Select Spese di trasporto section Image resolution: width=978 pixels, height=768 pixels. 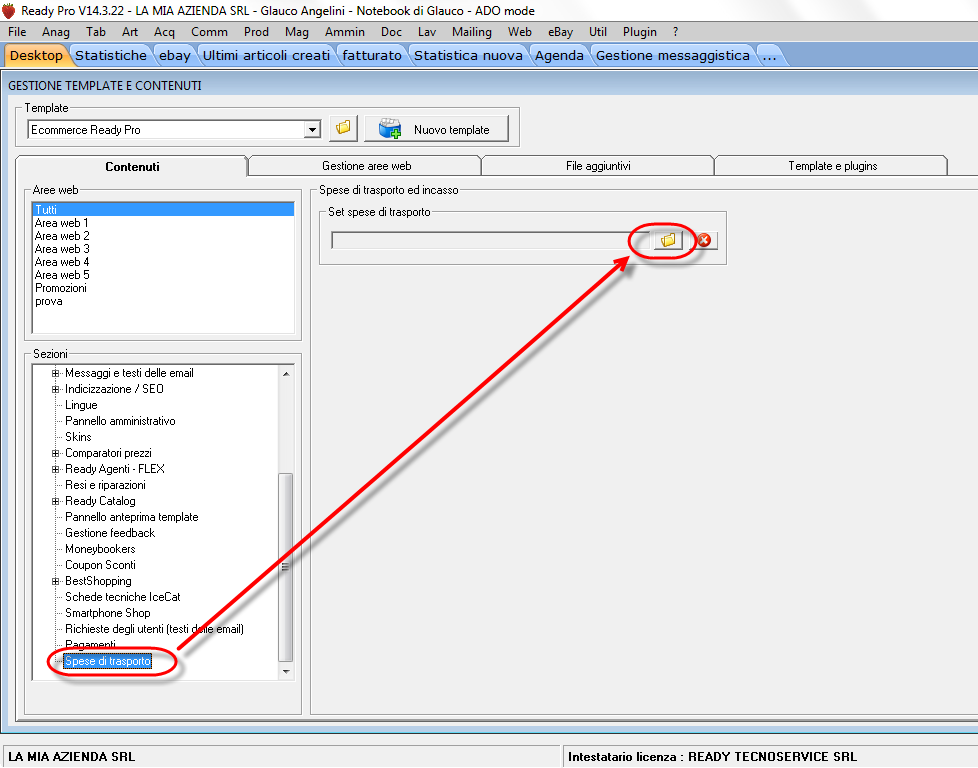coord(108,661)
